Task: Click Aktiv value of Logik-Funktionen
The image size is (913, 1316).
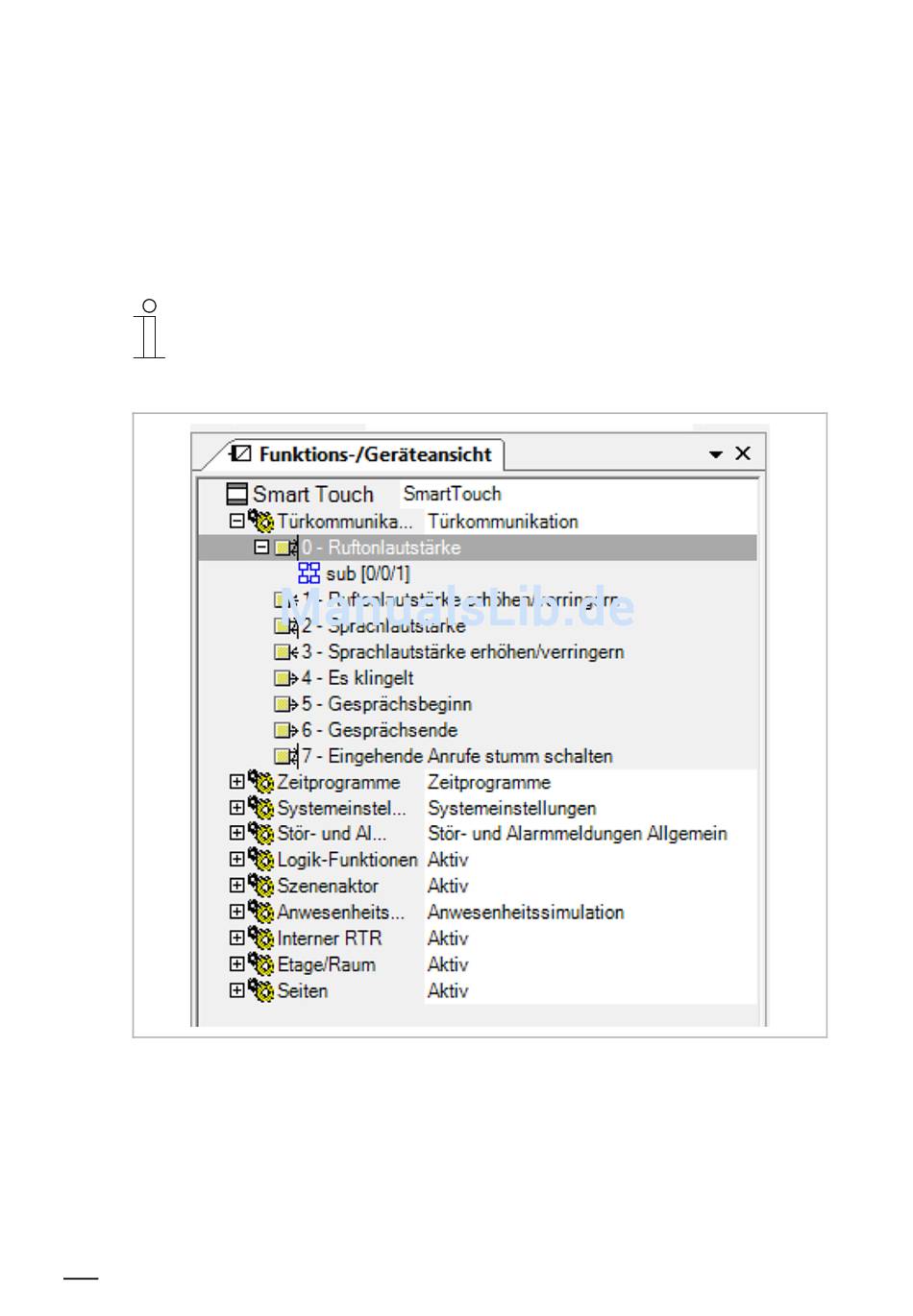Action: 448,860
